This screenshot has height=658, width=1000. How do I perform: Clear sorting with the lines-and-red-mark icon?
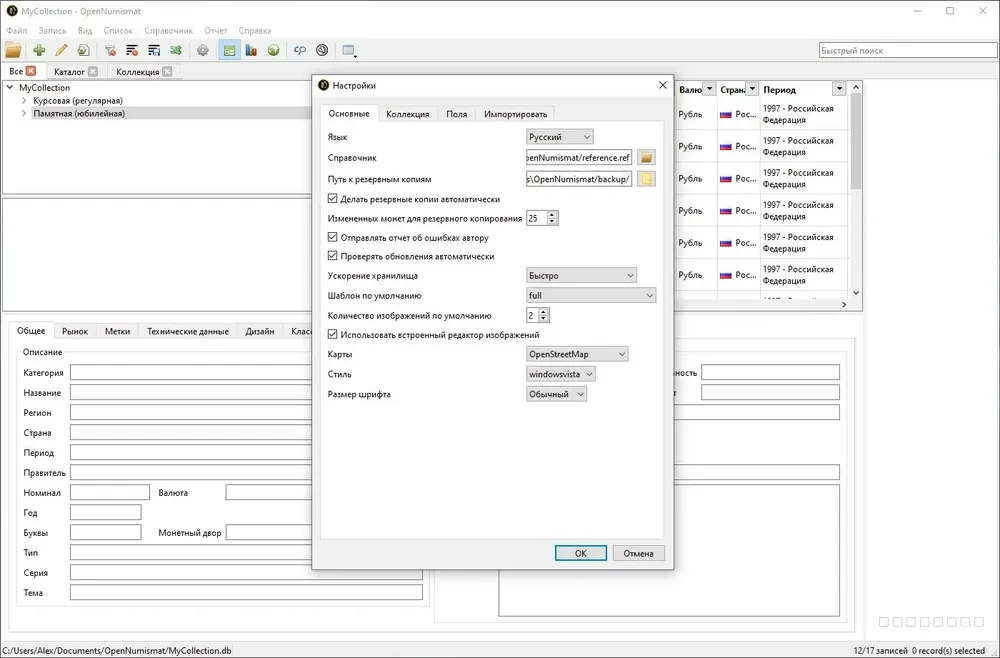click(x=132, y=50)
